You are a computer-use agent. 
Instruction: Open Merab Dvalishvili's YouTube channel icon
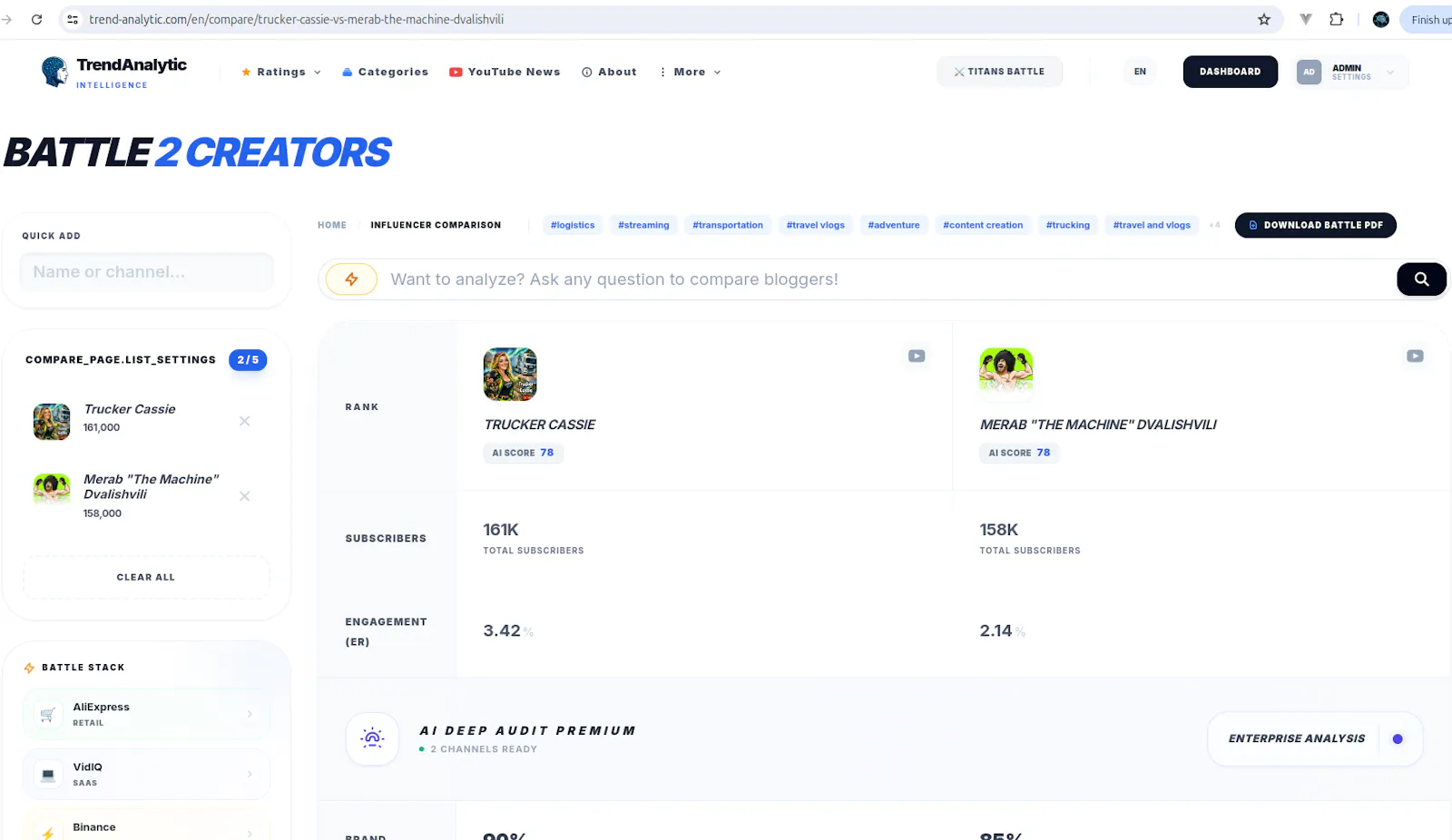[x=1415, y=357]
